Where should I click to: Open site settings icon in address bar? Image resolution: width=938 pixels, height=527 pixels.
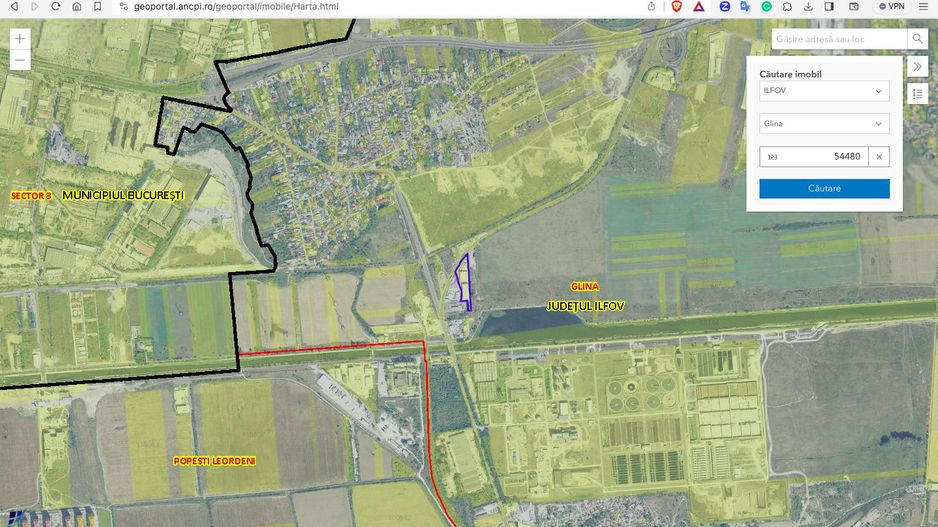124,7
